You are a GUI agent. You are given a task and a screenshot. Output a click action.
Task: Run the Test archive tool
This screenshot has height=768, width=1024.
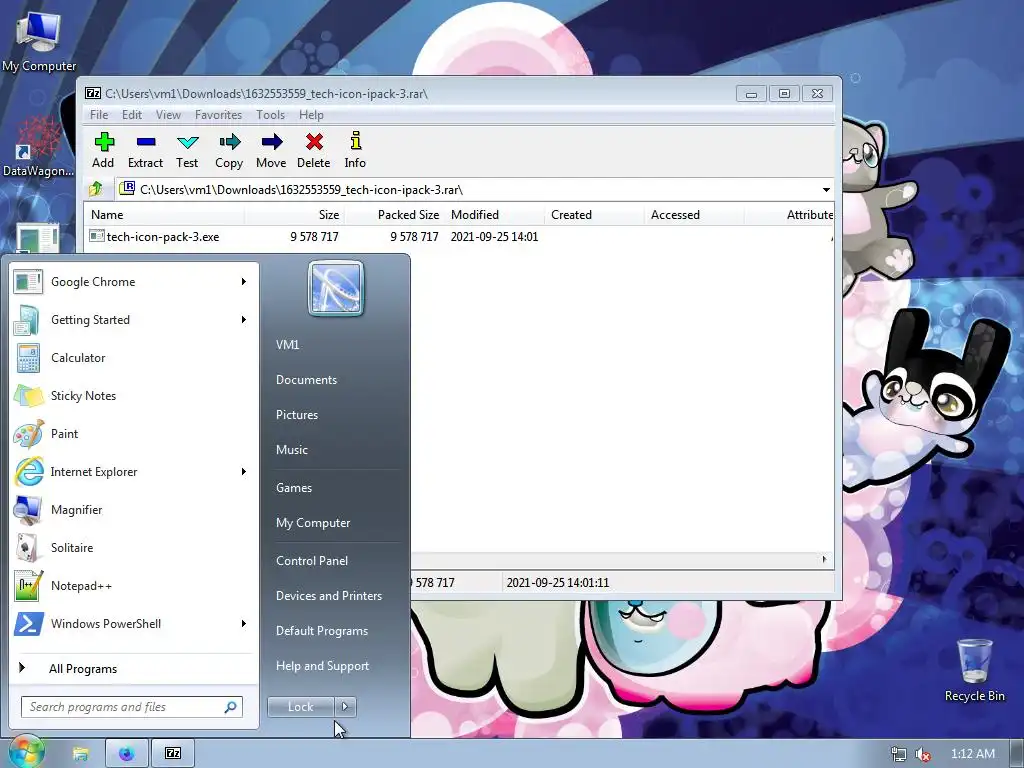click(x=187, y=151)
